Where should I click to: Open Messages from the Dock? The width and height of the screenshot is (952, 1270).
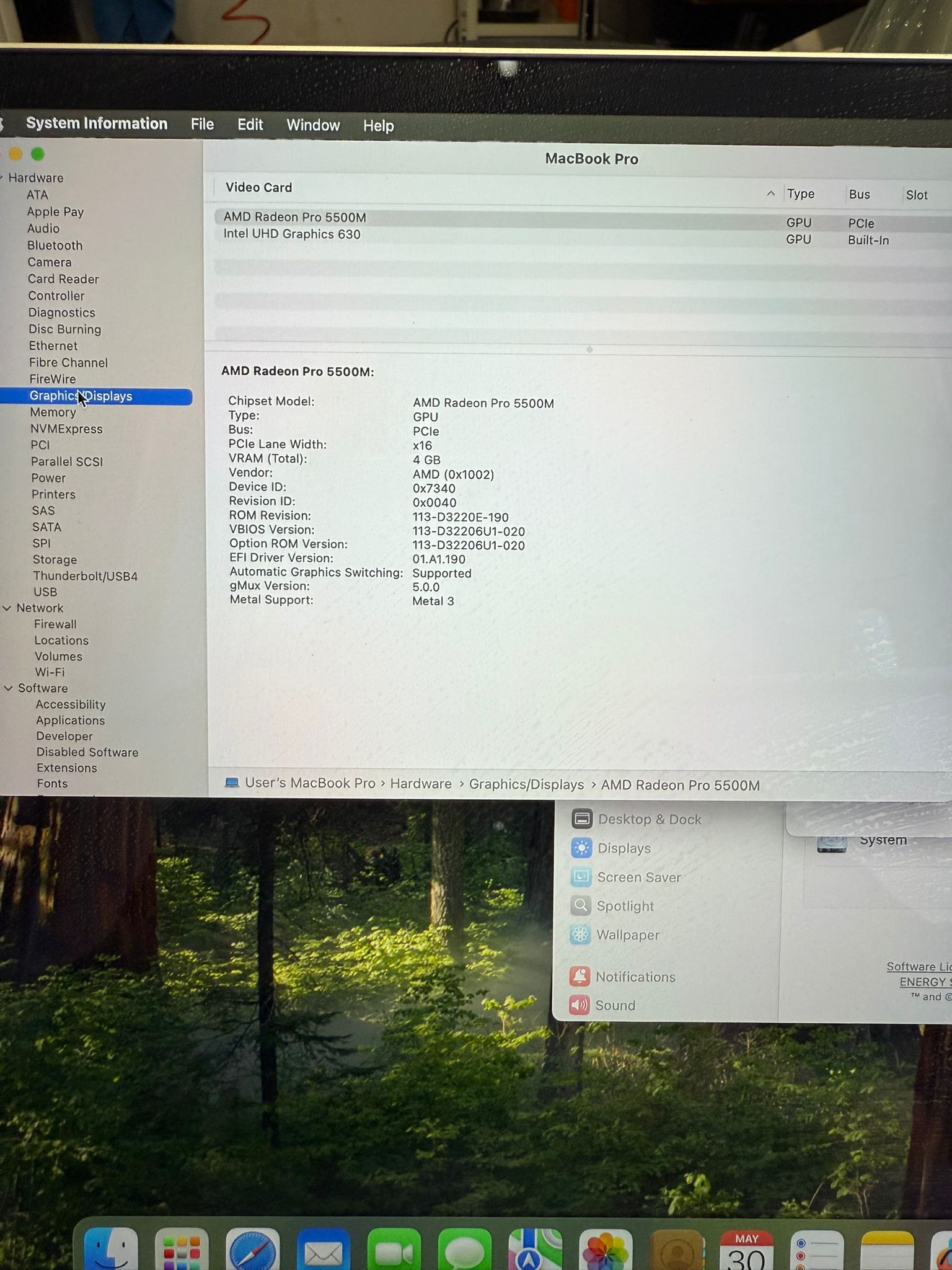[x=464, y=1249]
